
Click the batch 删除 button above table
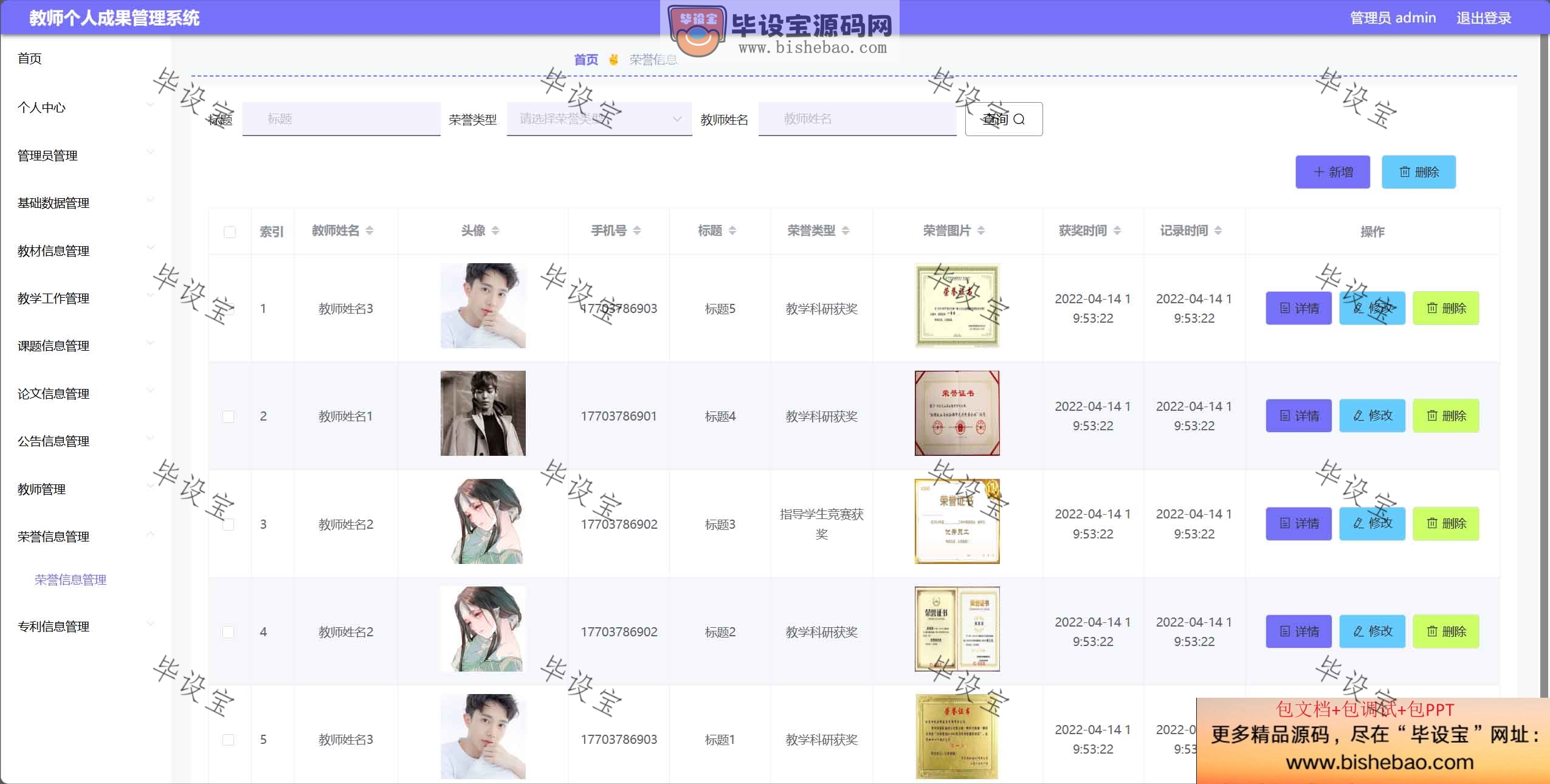[1419, 172]
